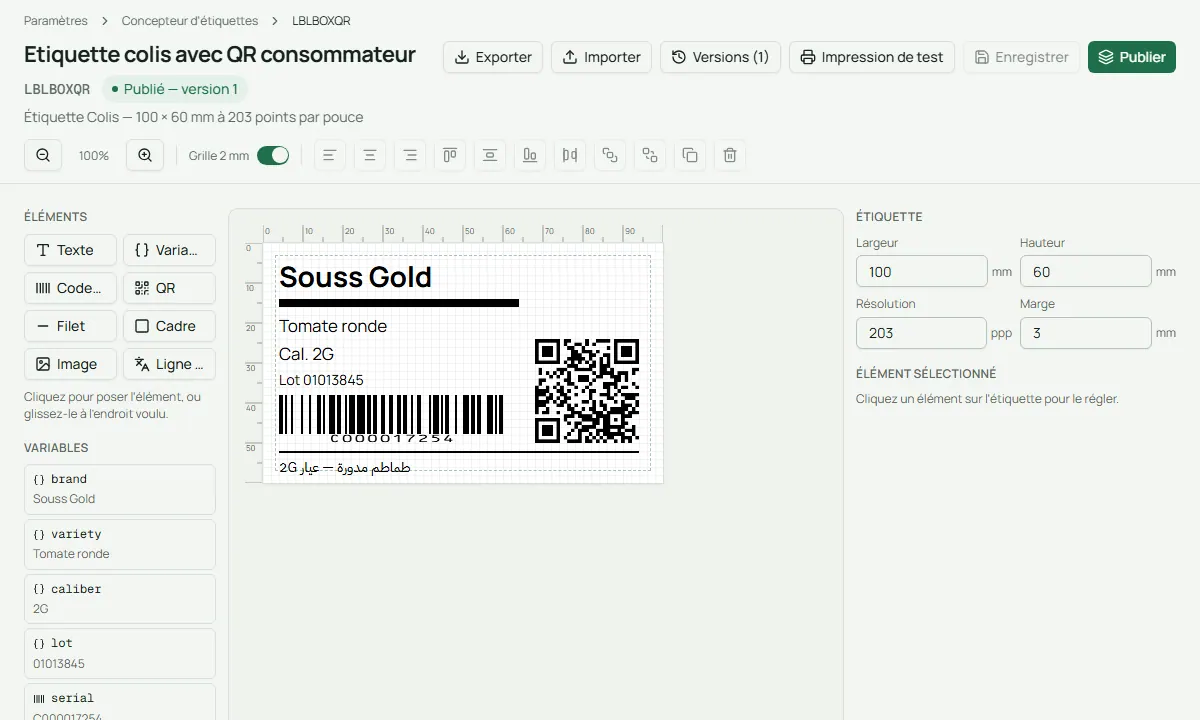Distribute selected elements horizontally
Image resolution: width=1200 pixels, height=720 pixels.
(x=570, y=155)
